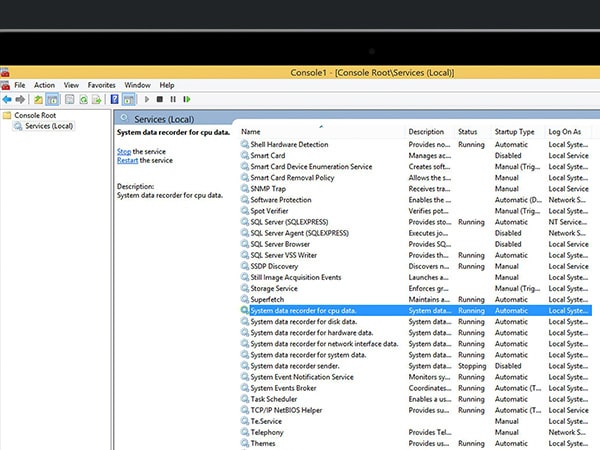Sort by the Startup Type column header
This screenshot has height=450, width=600.
pyautogui.click(x=517, y=132)
